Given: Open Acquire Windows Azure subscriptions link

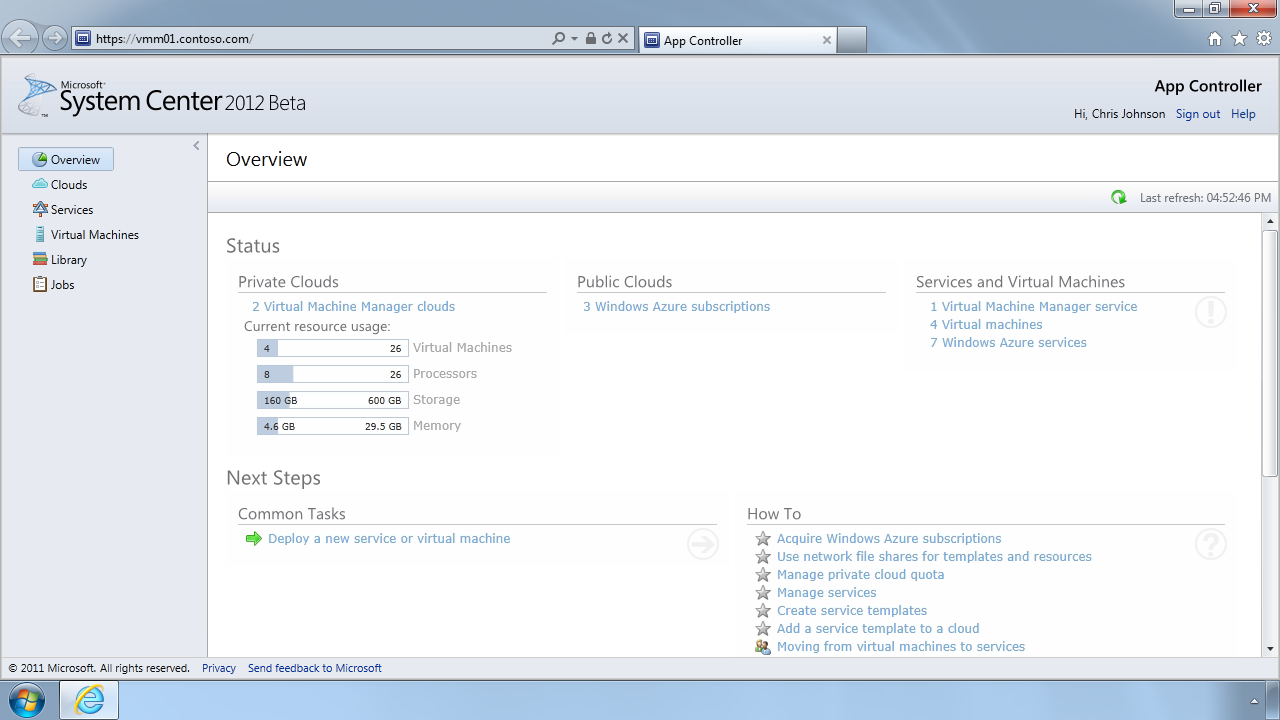Looking at the screenshot, I should pyautogui.click(x=889, y=539).
